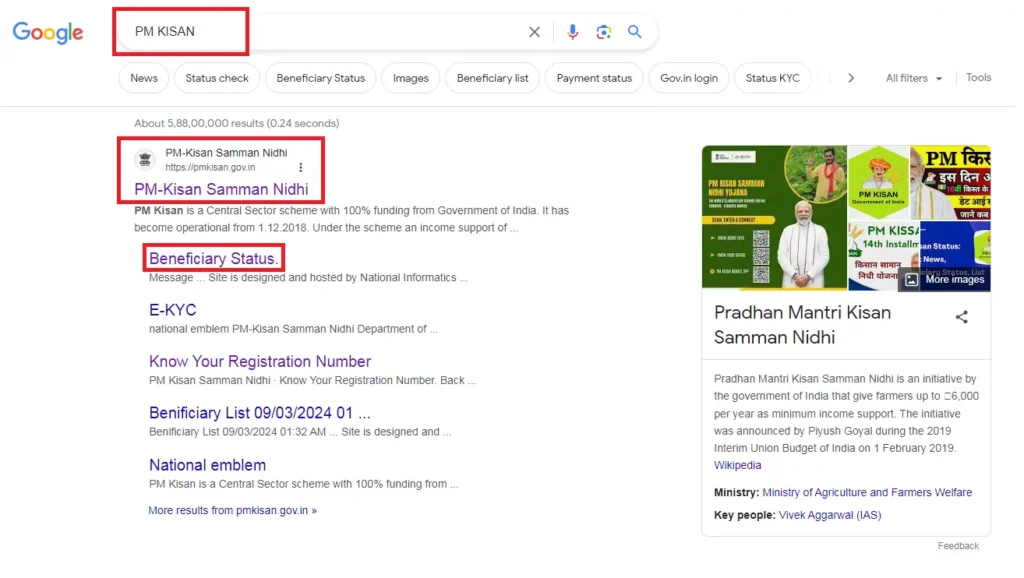Screen dimensions: 1024x578
Task: Open Google Lens image search icon
Action: tap(603, 32)
